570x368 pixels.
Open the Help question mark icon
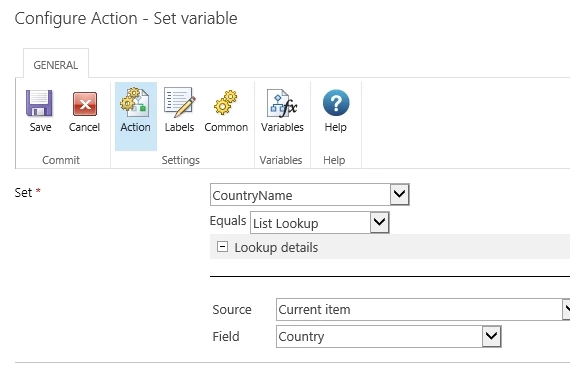[336, 103]
